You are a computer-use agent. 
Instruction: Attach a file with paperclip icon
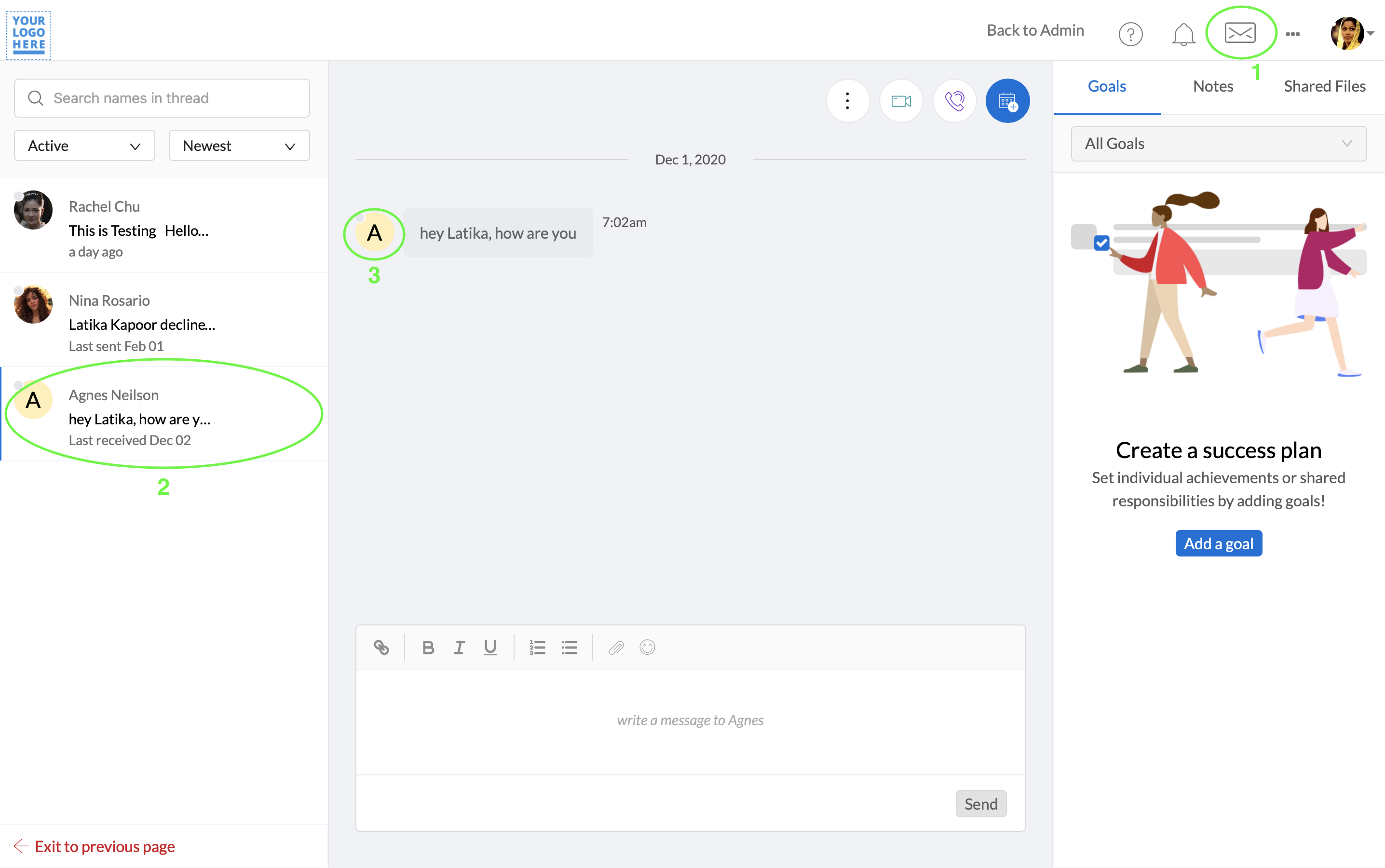[616, 647]
